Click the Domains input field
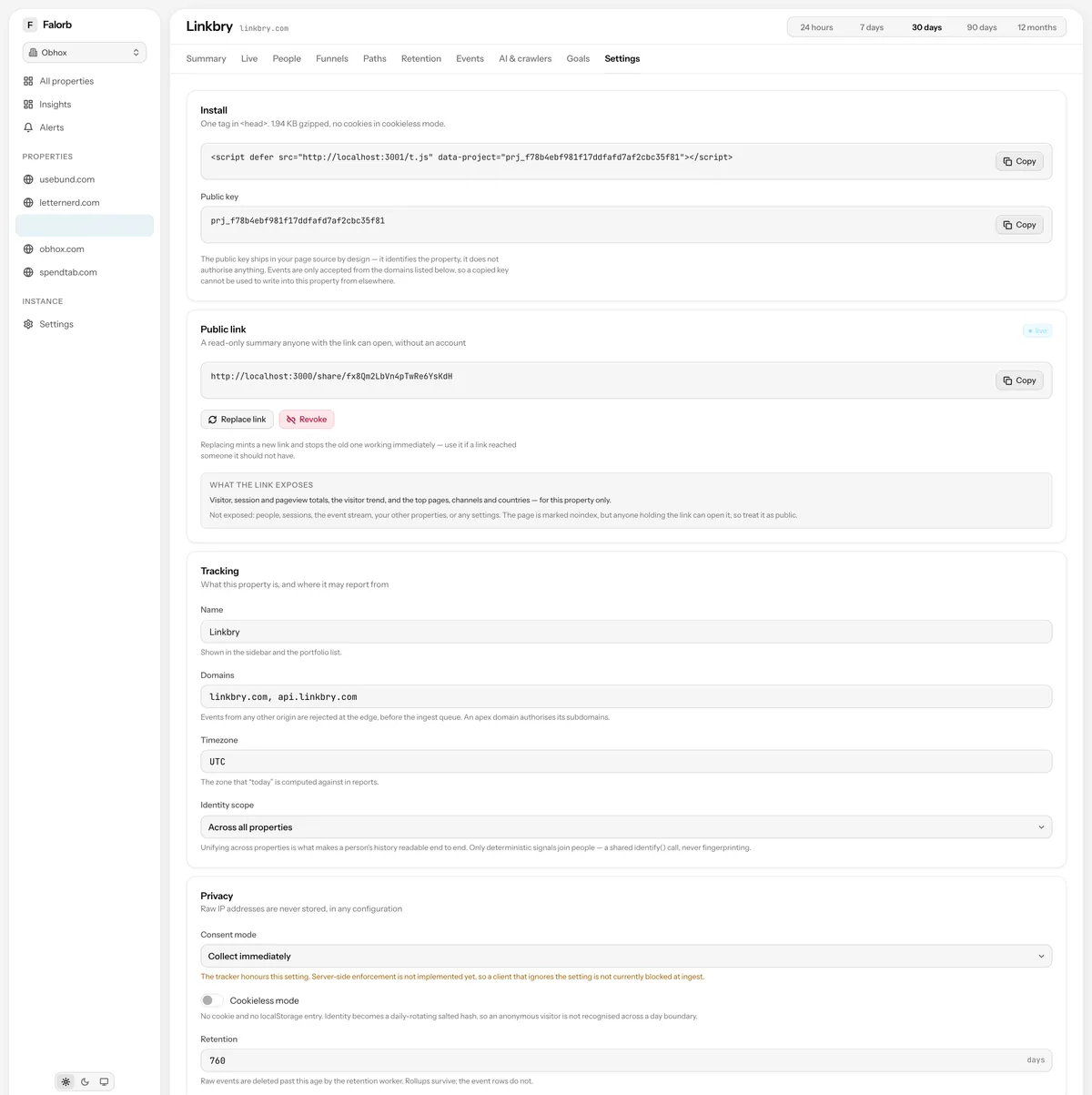Viewport: 1092px width, 1095px height. coord(626,697)
